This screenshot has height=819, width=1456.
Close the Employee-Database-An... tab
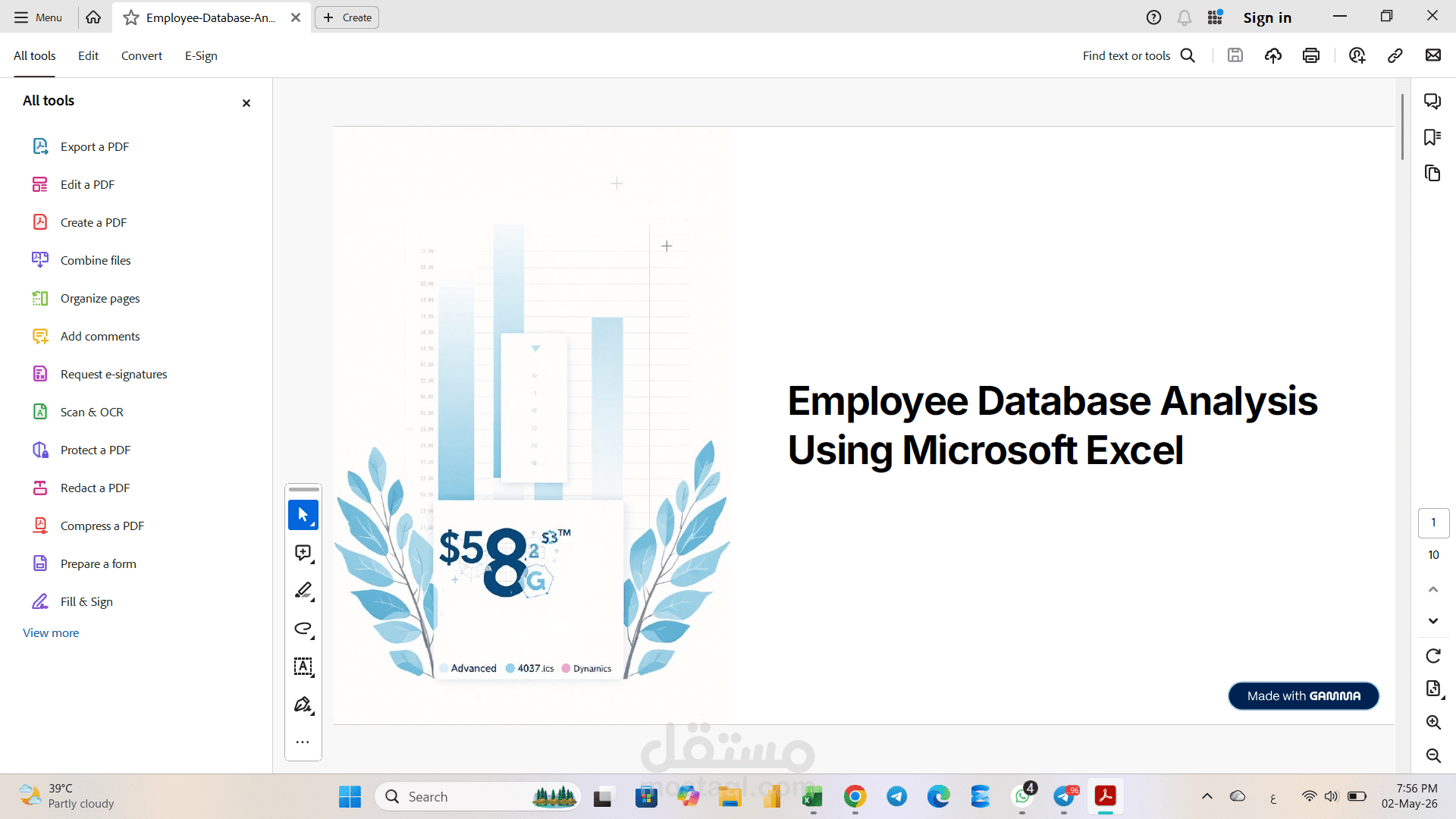click(296, 17)
